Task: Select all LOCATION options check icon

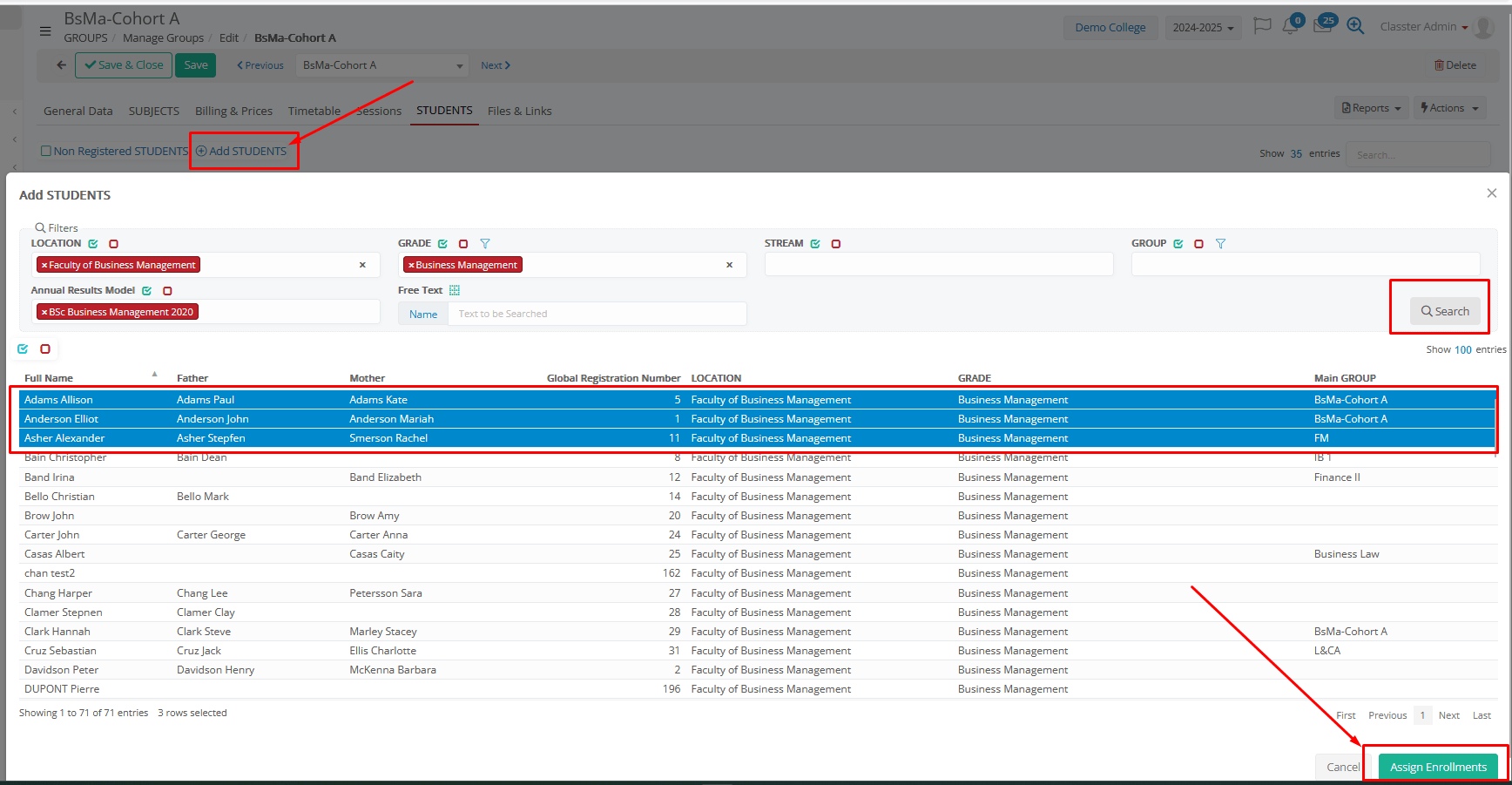Action: pos(93,244)
